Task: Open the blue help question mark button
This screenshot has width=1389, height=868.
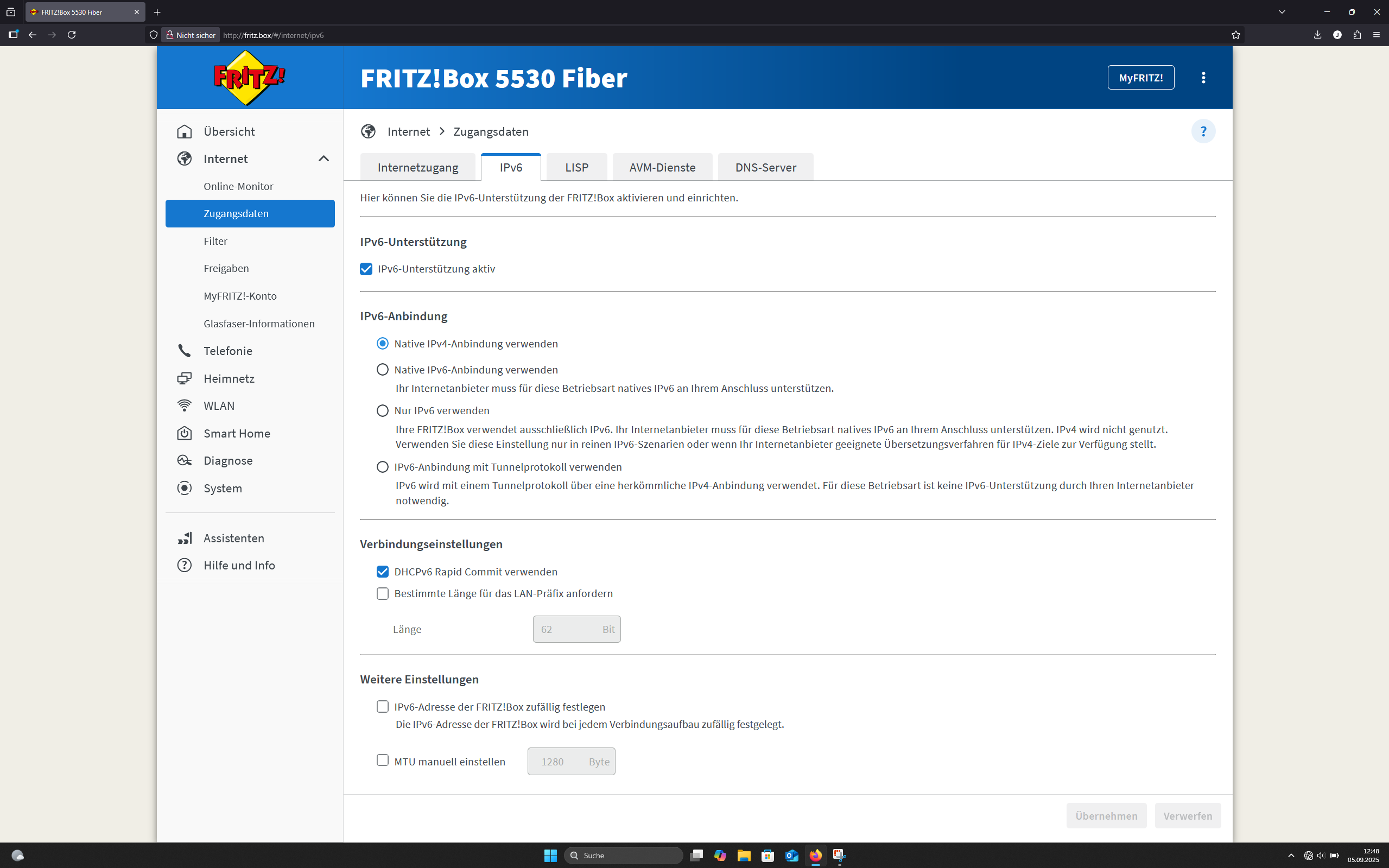Action: 1203,131
